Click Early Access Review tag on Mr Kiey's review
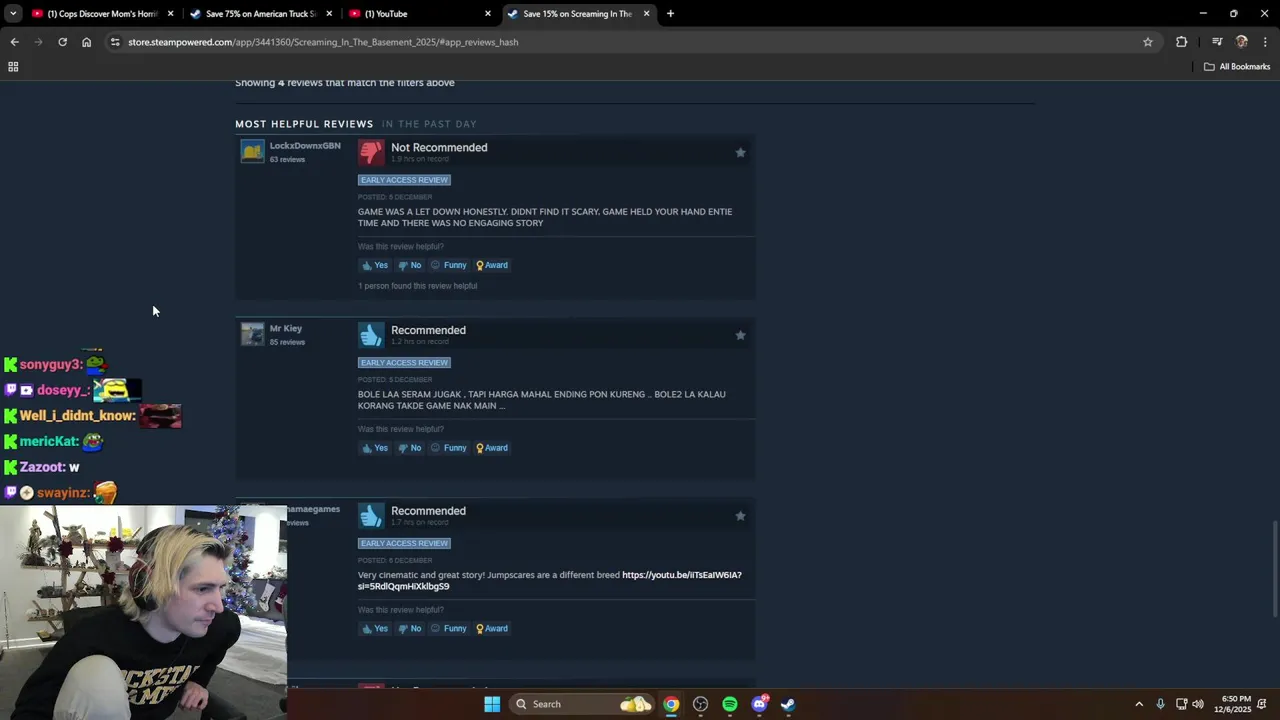 [404, 363]
